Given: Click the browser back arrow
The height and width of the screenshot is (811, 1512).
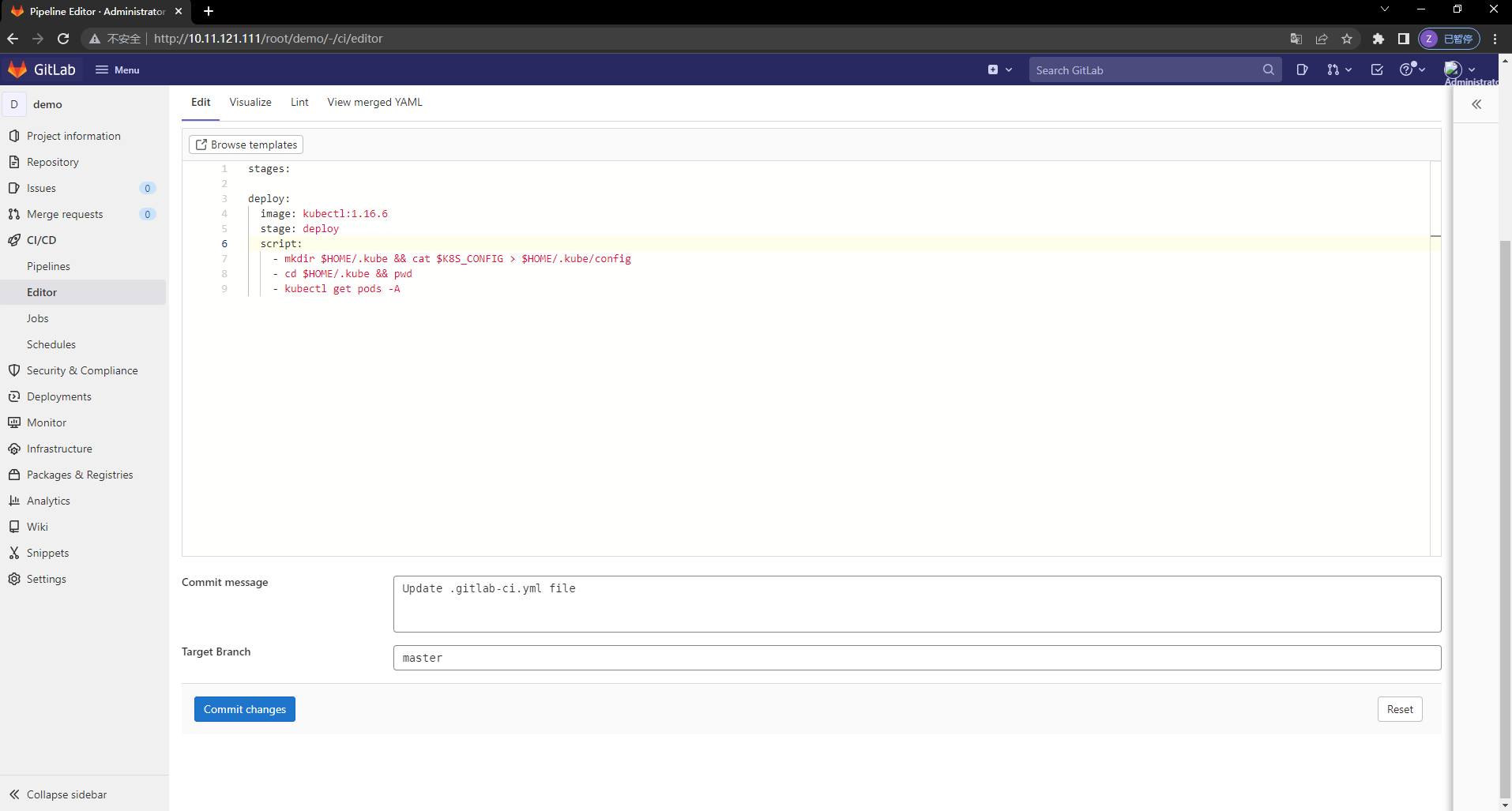Looking at the screenshot, I should [x=13, y=39].
